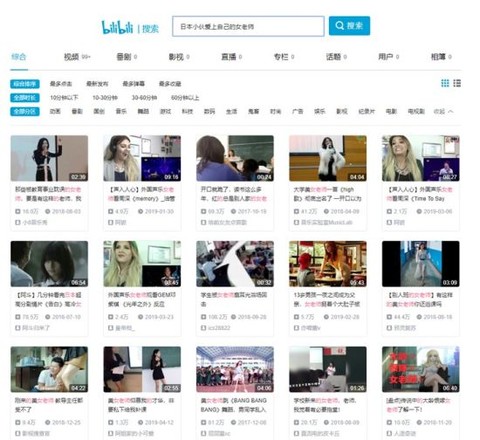Click the blue 搜索 search button
The height and width of the screenshot is (440, 480).
tap(349, 26)
